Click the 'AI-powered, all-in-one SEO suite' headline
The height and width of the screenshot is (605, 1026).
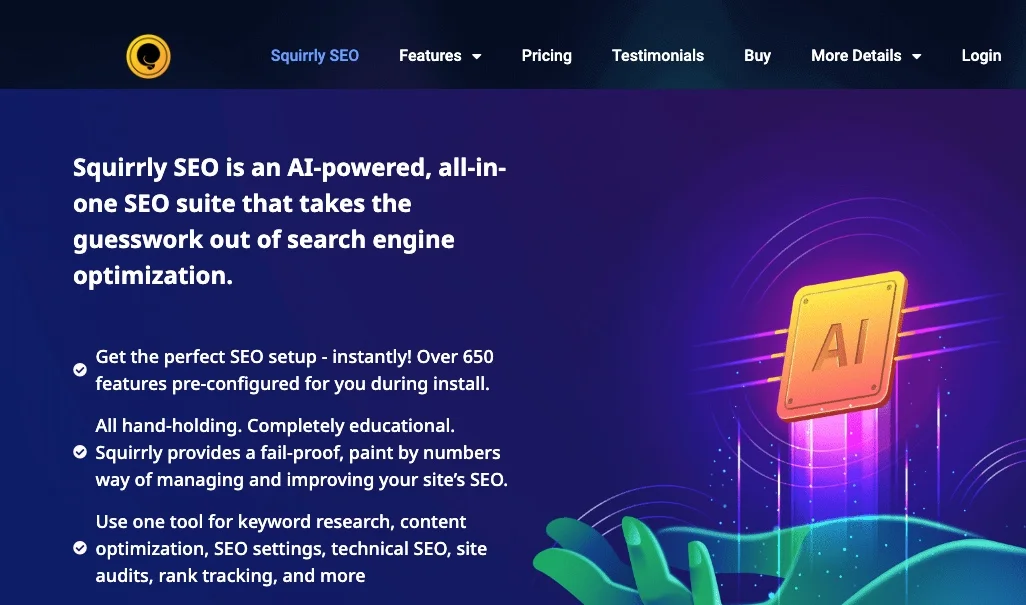click(x=289, y=221)
